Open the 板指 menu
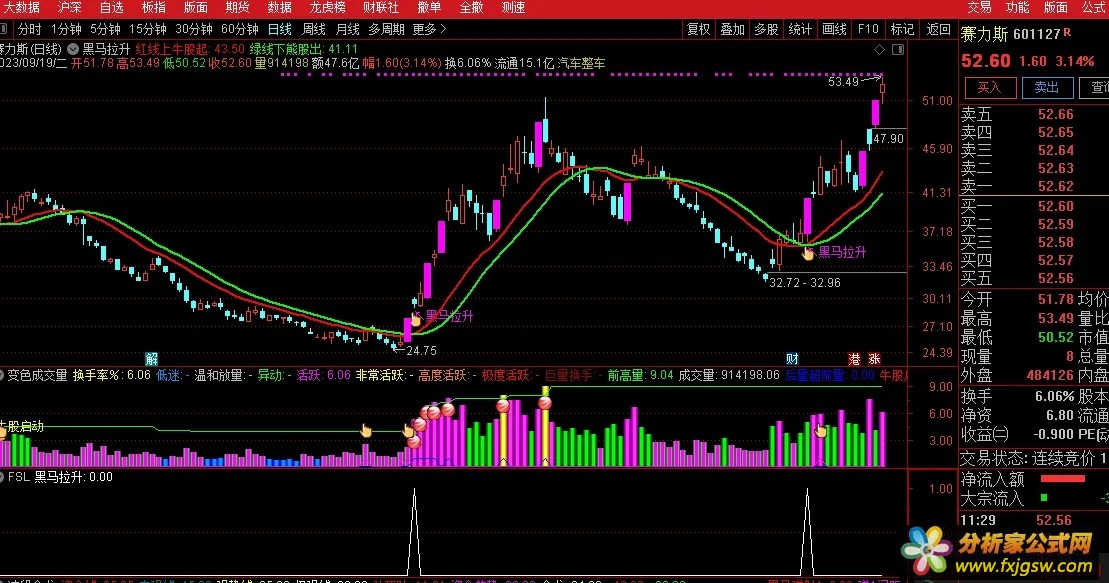Viewport: 1109px width, 583px height. click(153, 8)
